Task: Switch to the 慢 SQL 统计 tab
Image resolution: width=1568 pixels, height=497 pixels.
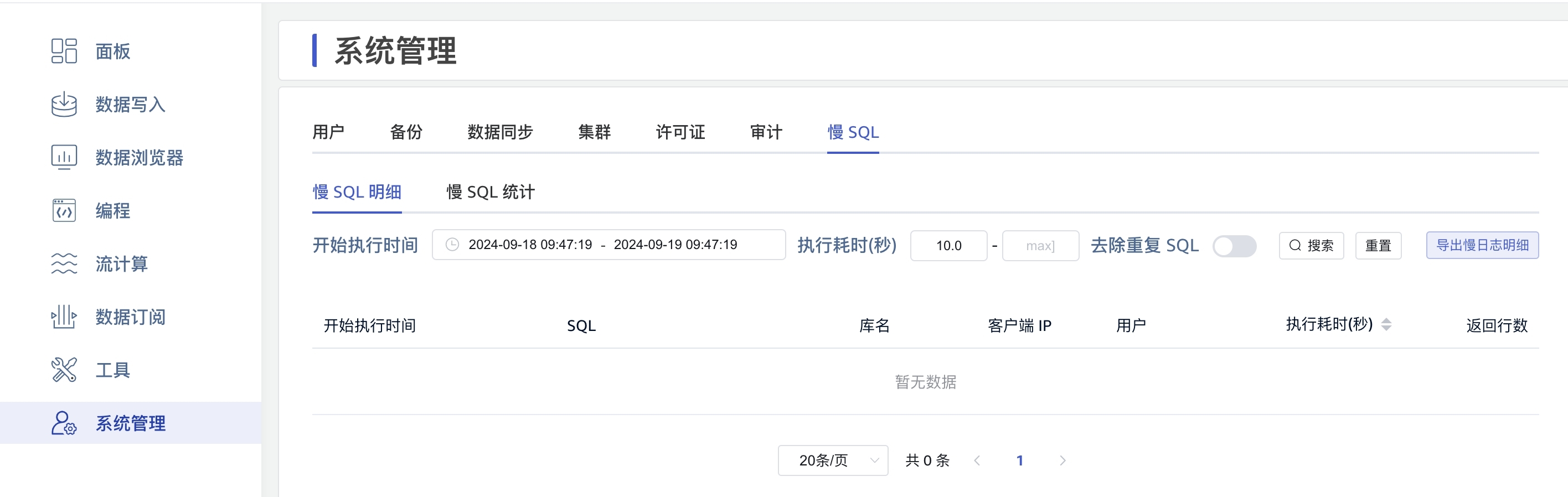Action: tap(490, 192)
